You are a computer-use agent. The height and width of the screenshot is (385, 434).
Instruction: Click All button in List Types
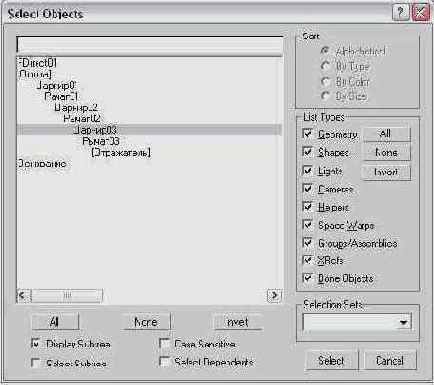click(x=386, y=134)
